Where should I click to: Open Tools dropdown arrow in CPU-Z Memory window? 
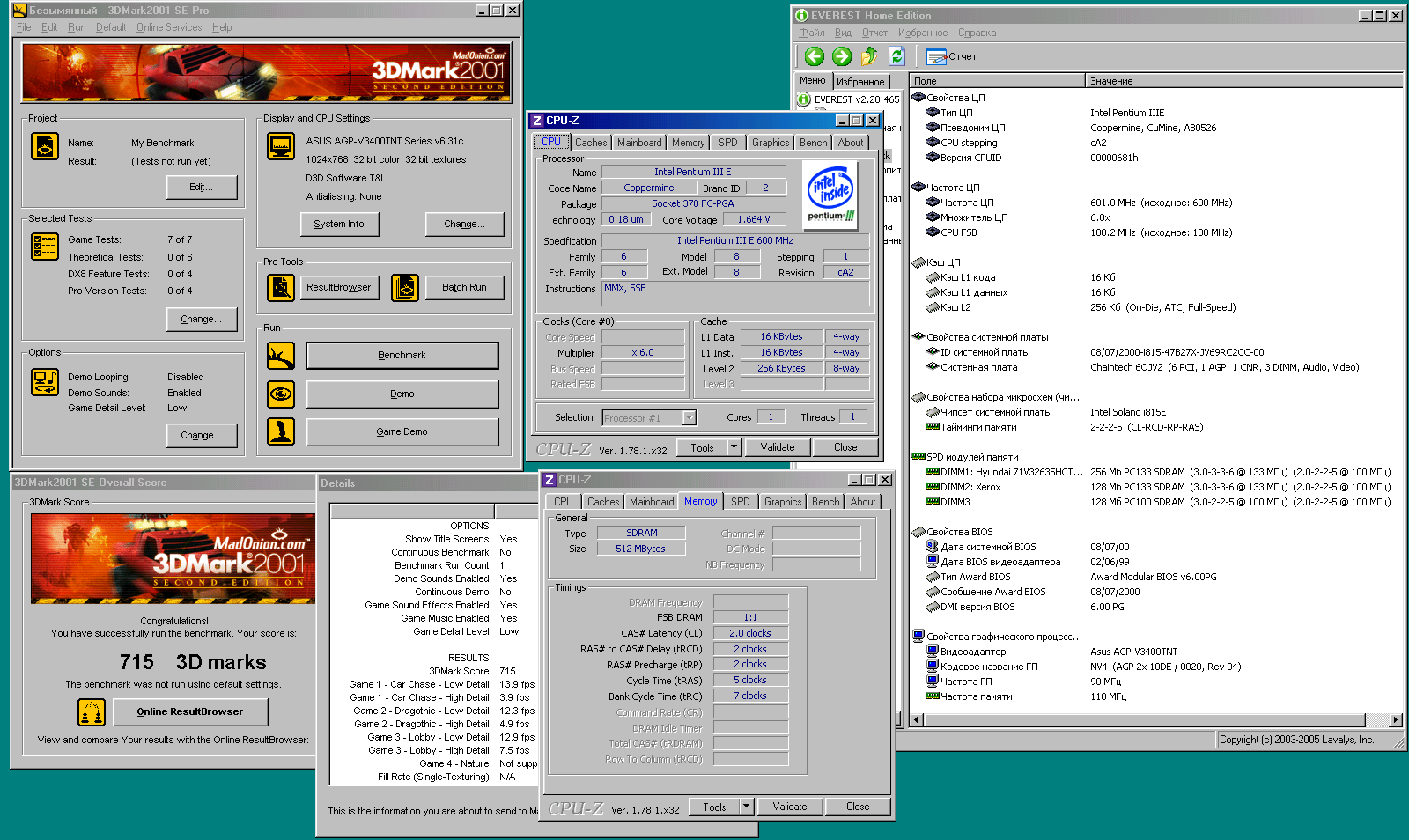pos(746,807)
